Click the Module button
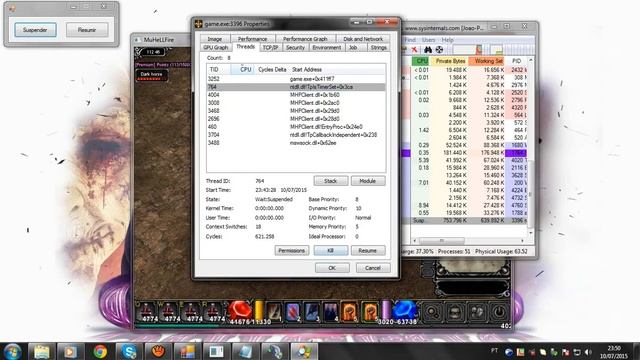 pyautogui.click(x=368, y=181)
